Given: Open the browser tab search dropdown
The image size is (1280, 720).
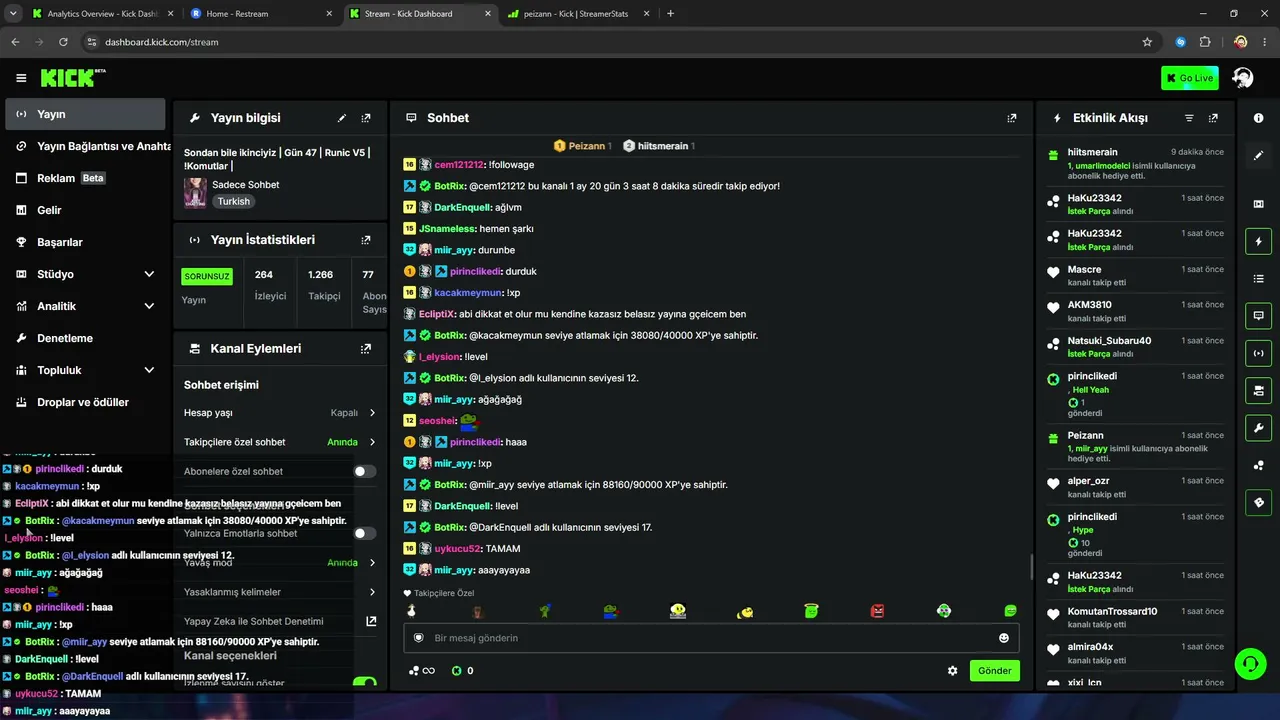Looking at the screenshot, I should pos(14,14).
